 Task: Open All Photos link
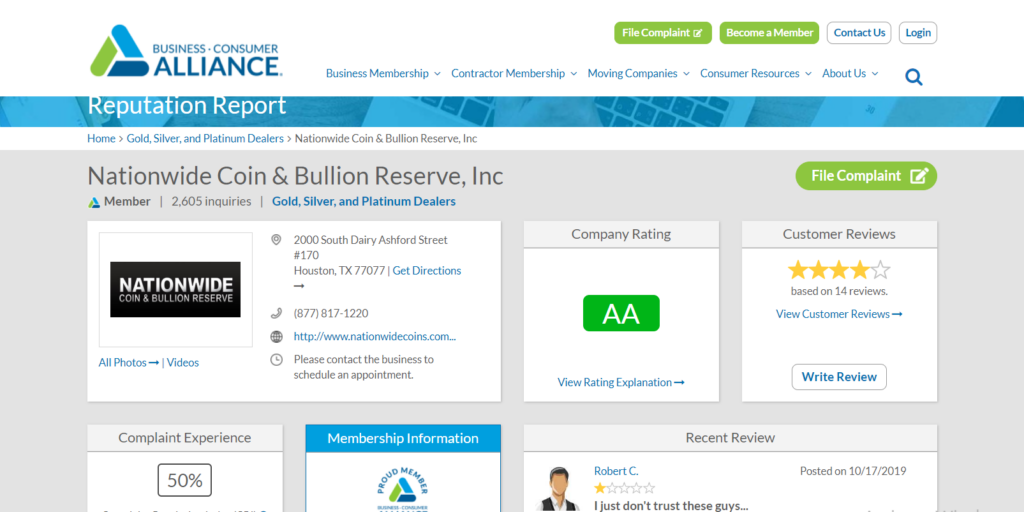(129, 362)
